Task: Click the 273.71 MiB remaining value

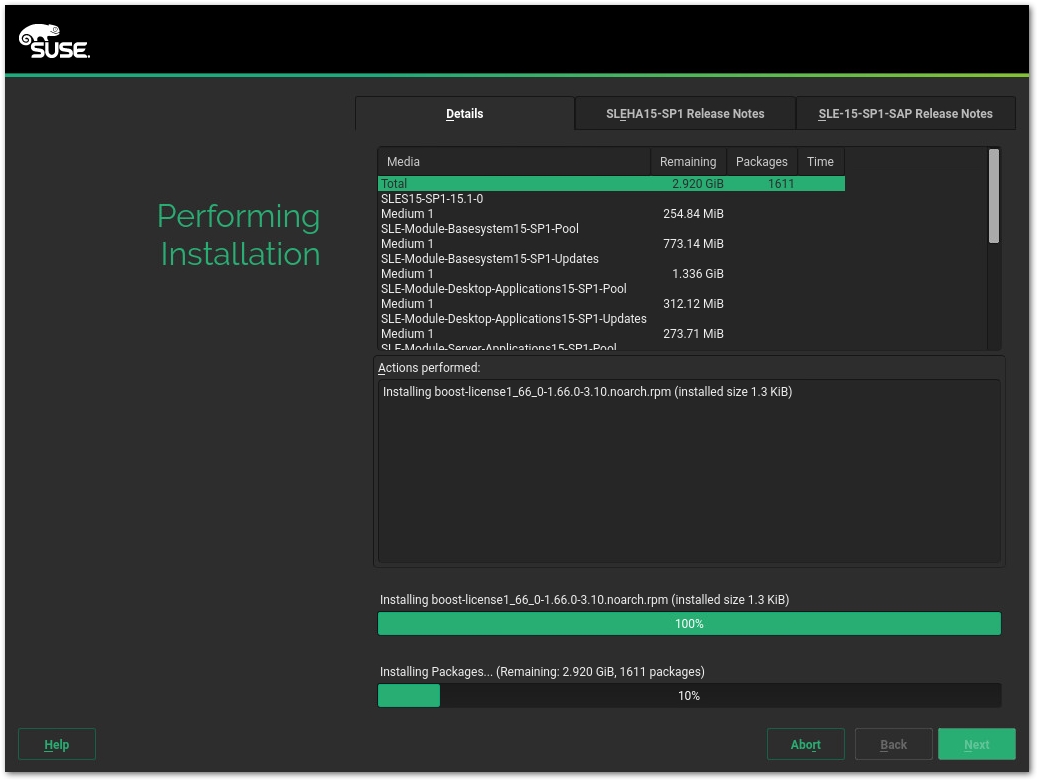Action: pyautogui.click(x=693, y=334)
